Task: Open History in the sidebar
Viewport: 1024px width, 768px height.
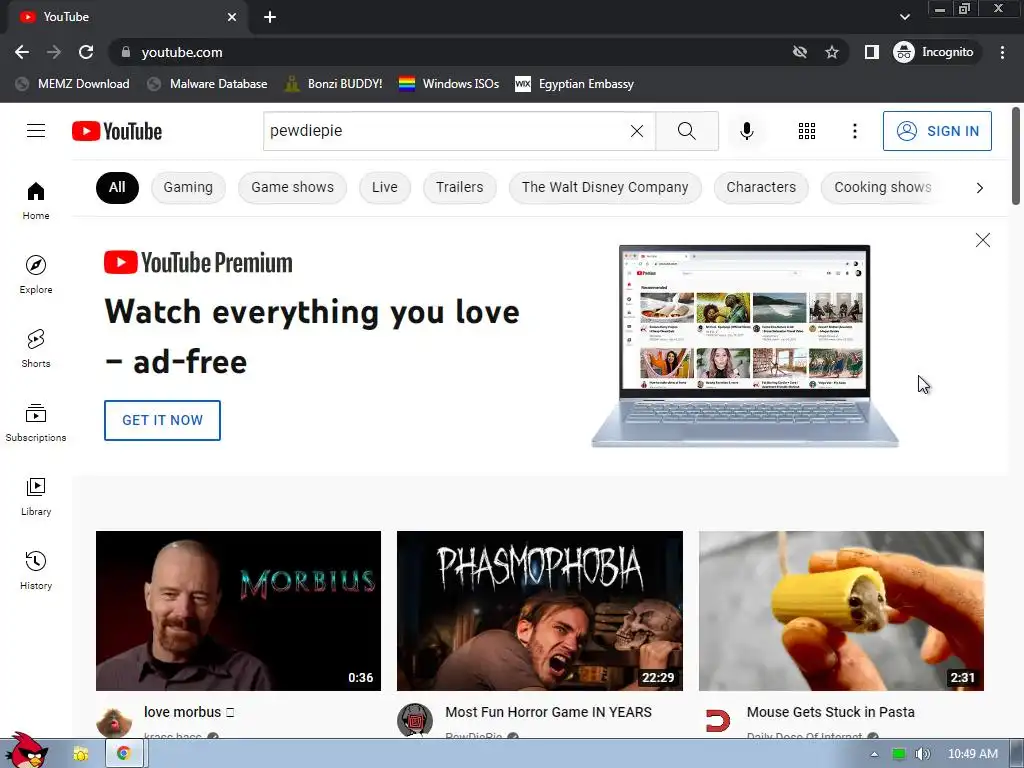Action: tap(36, 571)
